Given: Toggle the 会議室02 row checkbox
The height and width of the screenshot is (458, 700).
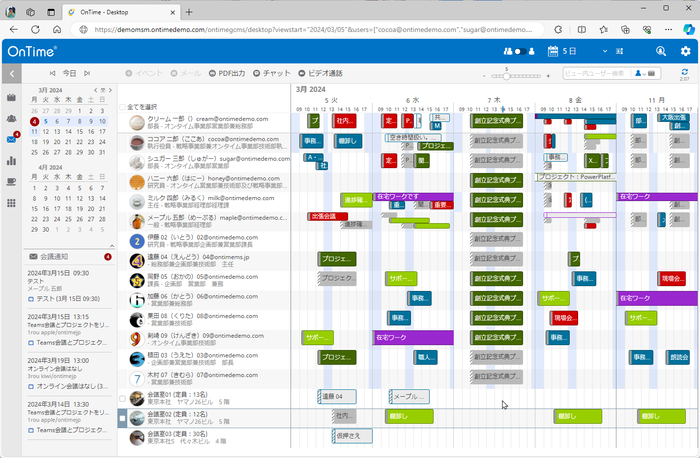Looking at the screenshot, I should [122, 418].
